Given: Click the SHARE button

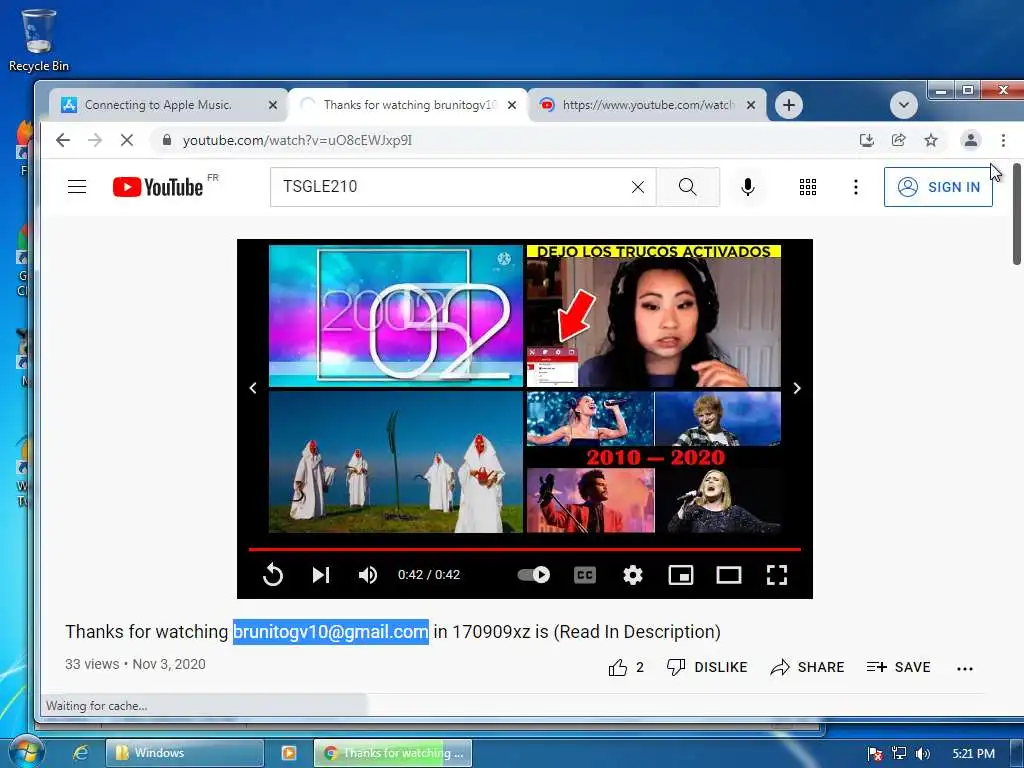Looking at the screenshot, I should (807, 667).
